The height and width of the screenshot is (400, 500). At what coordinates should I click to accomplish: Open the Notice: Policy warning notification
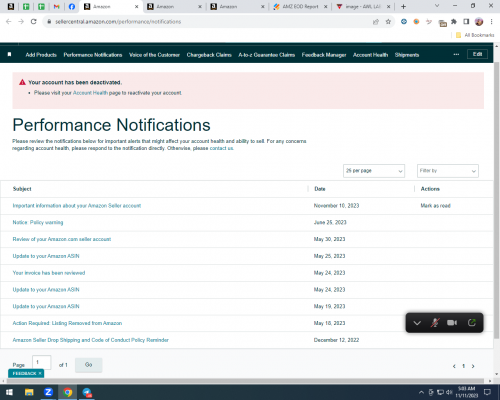pos(38,222)
